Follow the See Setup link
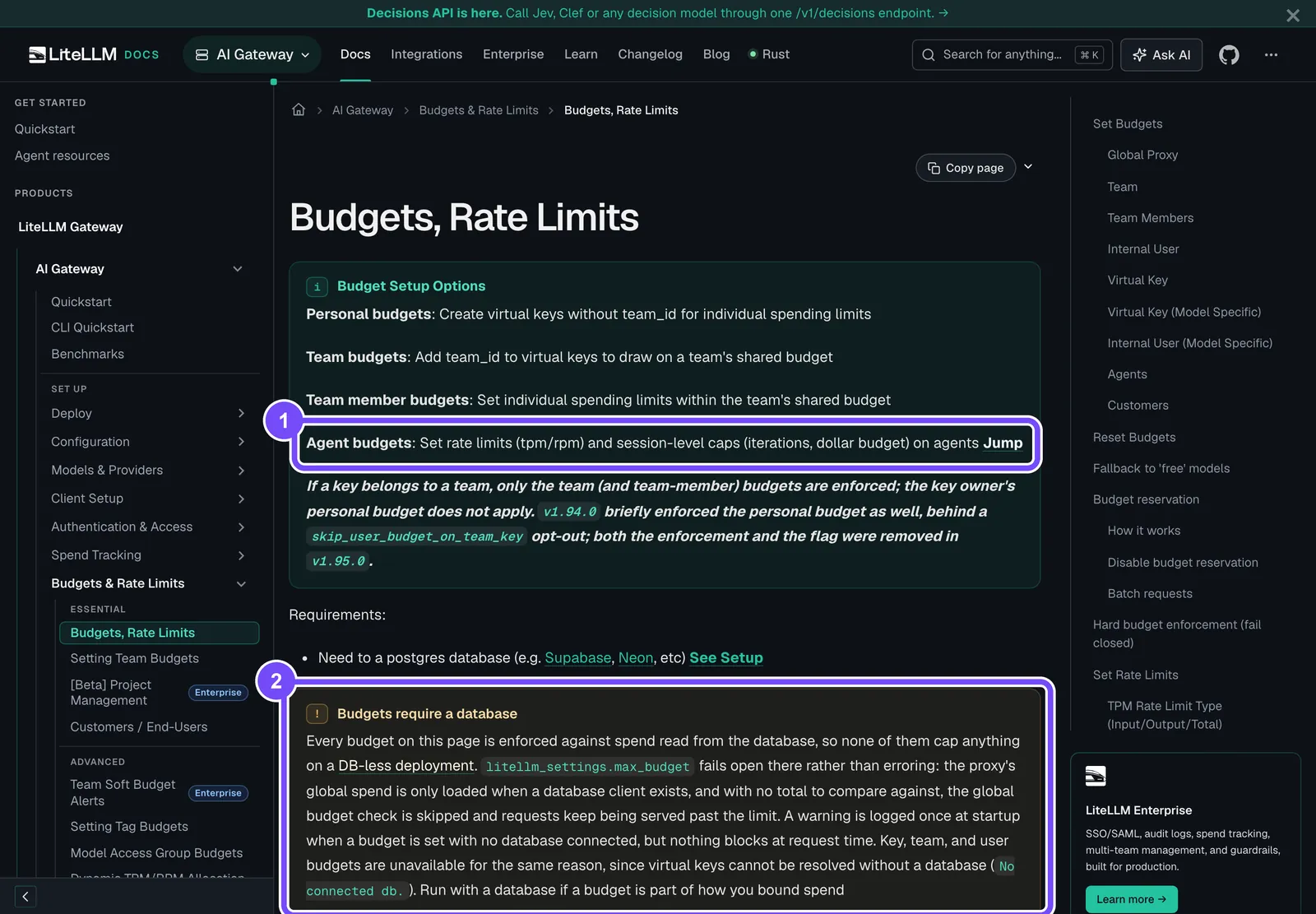1316x914 pixels. pyautogui.click(x=726, y=657)
